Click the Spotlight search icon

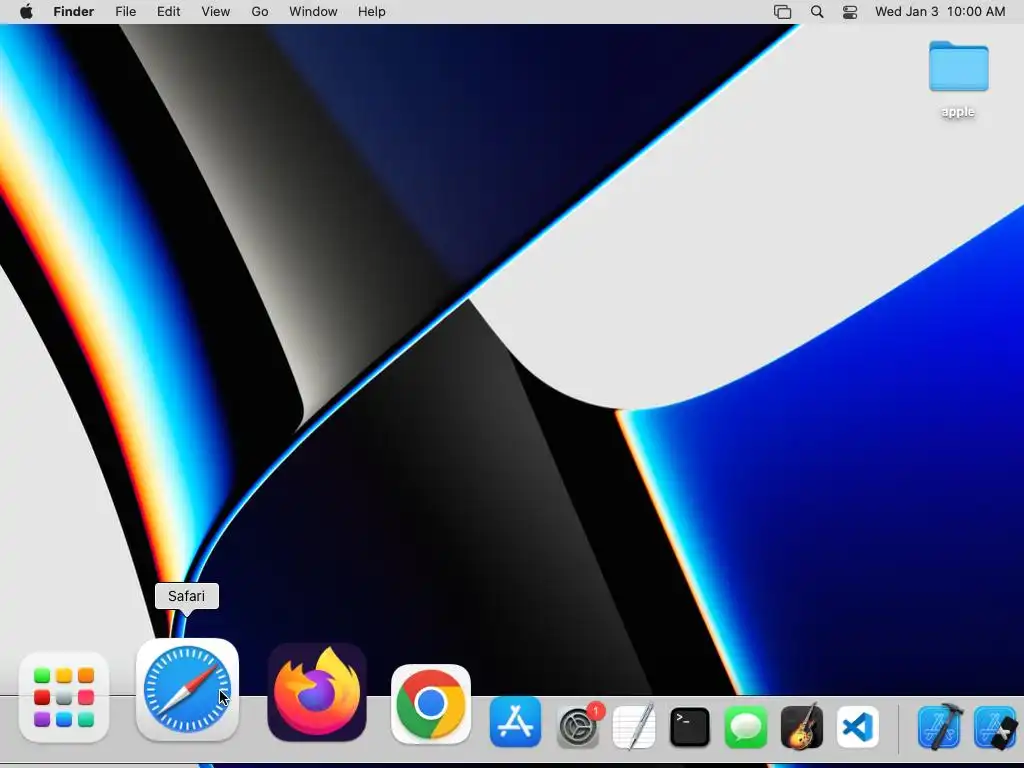816,12
